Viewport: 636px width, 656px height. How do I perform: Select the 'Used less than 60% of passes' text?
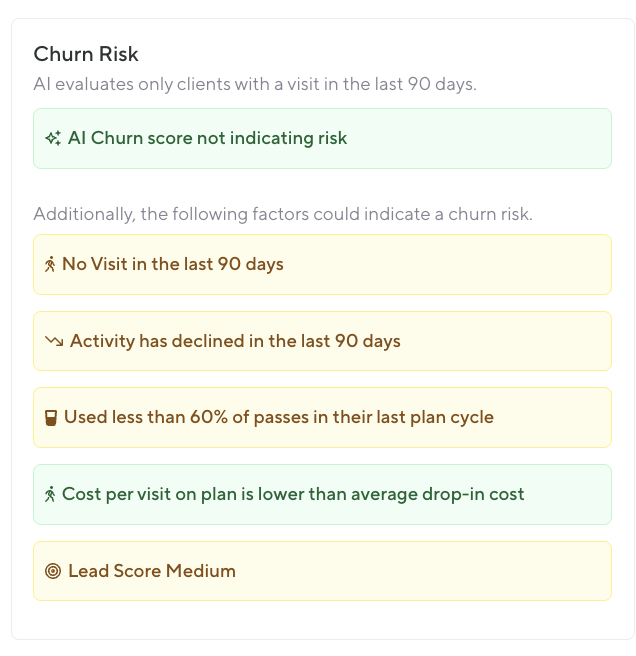pyautogui.click(x=278, y=417)
